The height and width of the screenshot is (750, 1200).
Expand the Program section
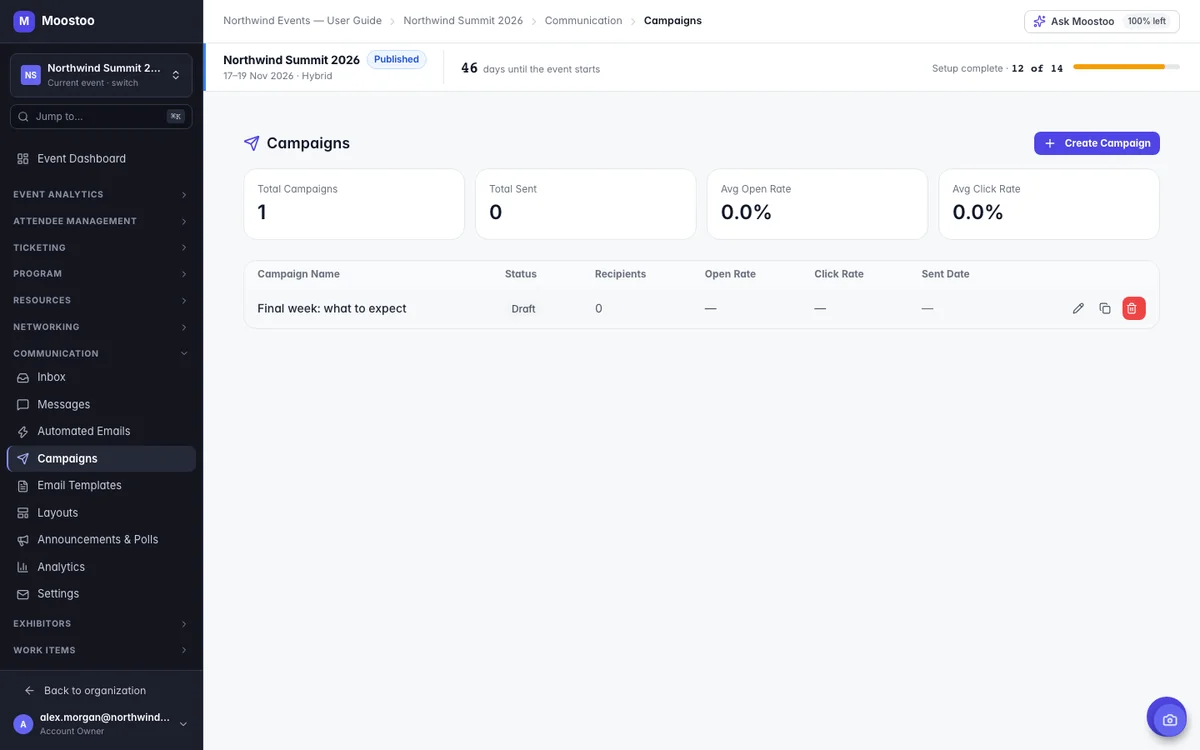click(101, 274)
